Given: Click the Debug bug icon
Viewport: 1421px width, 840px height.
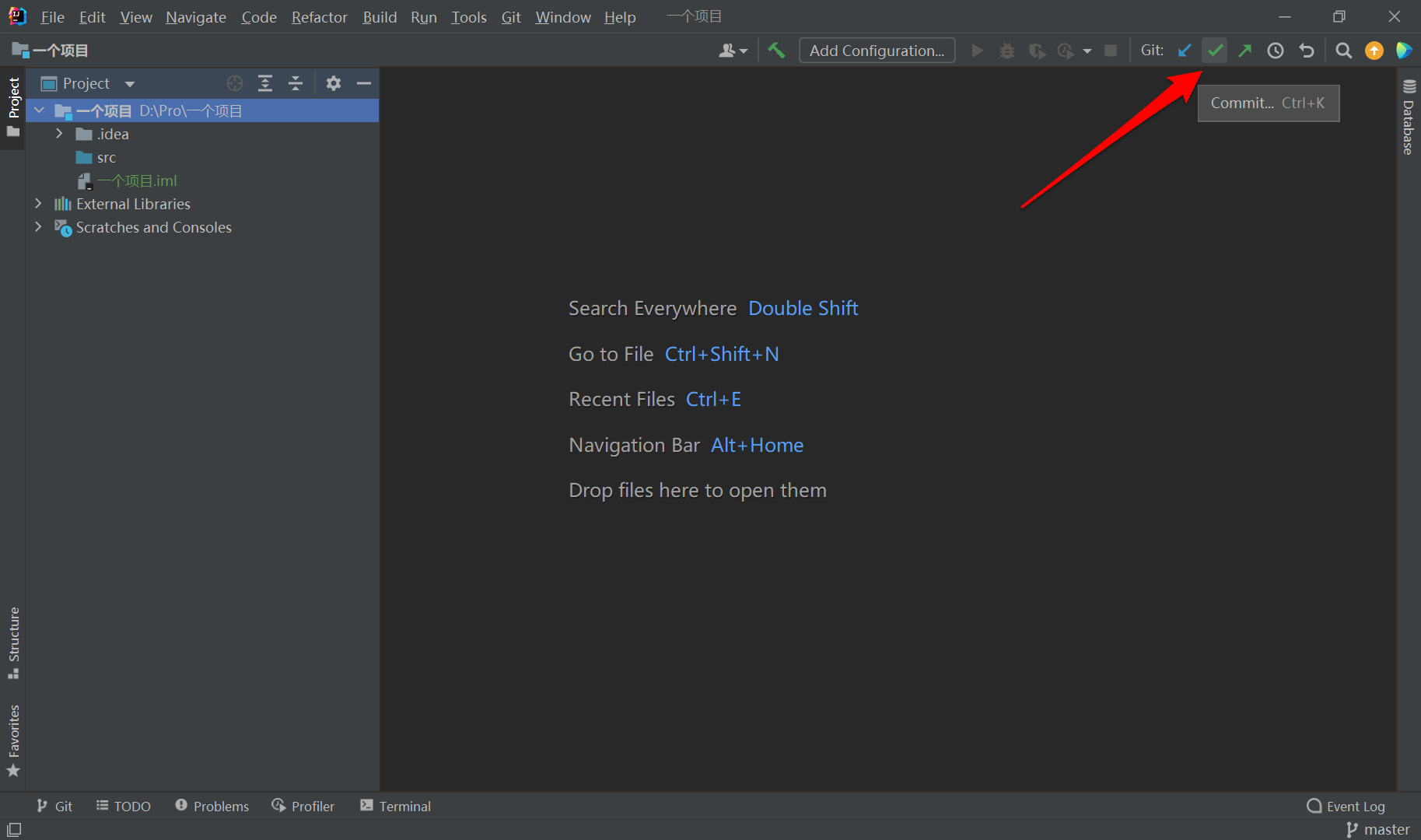Looking at the screenshot, I should (x=1007, y=51).
